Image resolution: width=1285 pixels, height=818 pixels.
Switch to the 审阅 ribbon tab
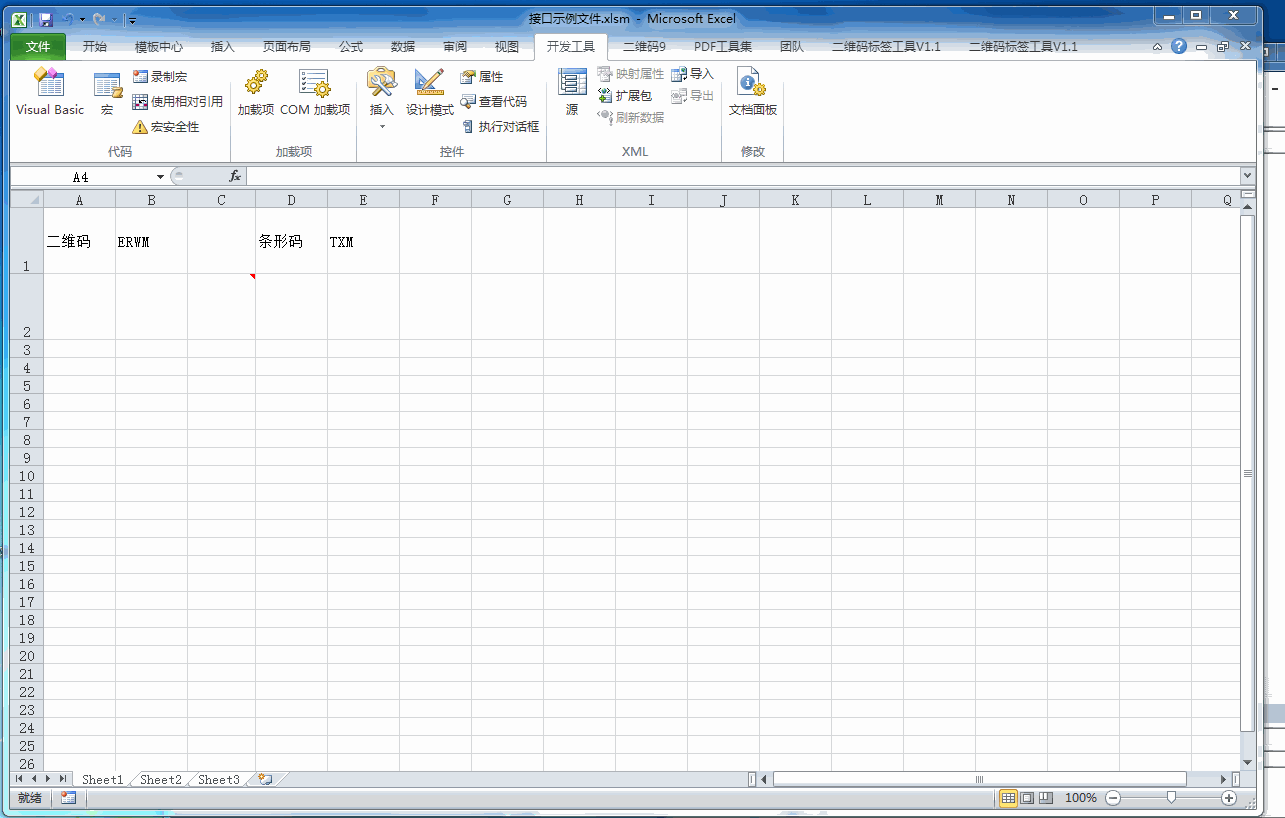click(455, 46)
